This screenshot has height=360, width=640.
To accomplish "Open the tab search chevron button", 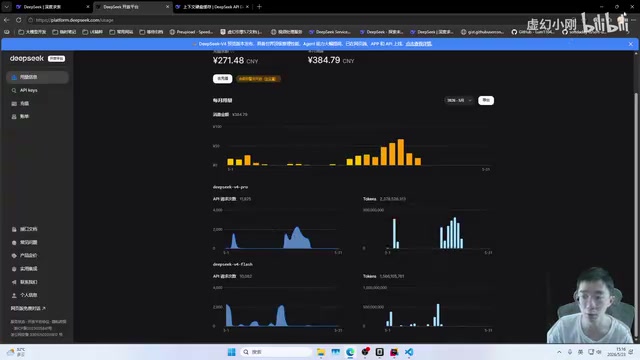I will pos(7,7).
